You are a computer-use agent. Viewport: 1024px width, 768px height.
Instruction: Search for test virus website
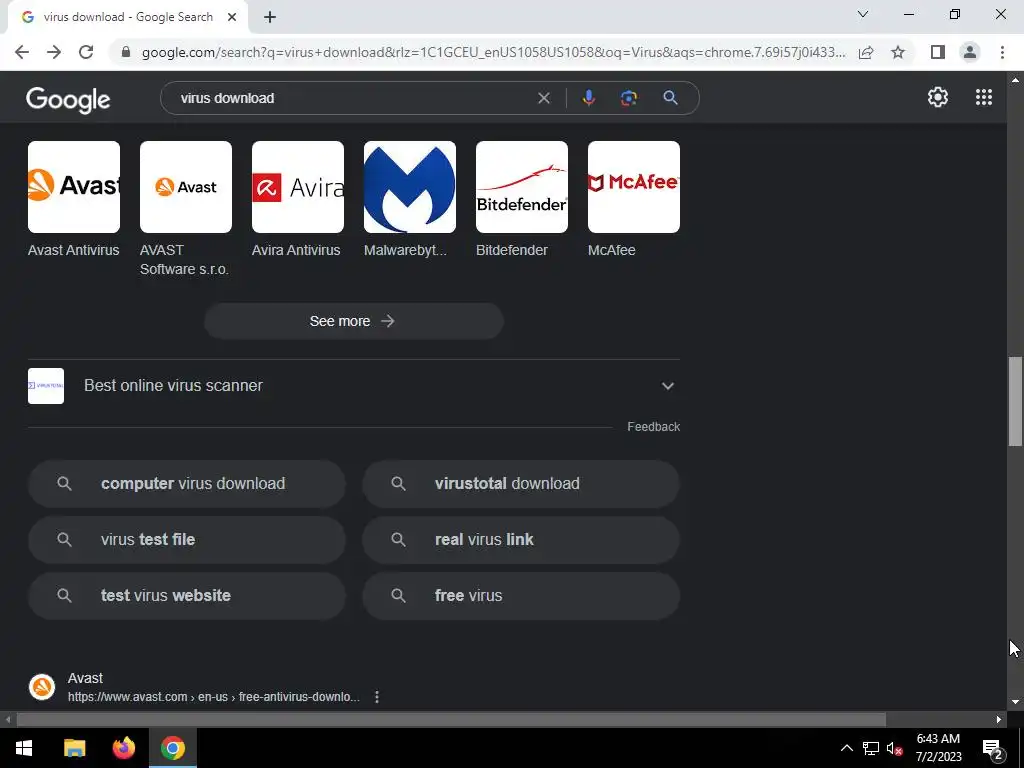(x=186, y=596)
